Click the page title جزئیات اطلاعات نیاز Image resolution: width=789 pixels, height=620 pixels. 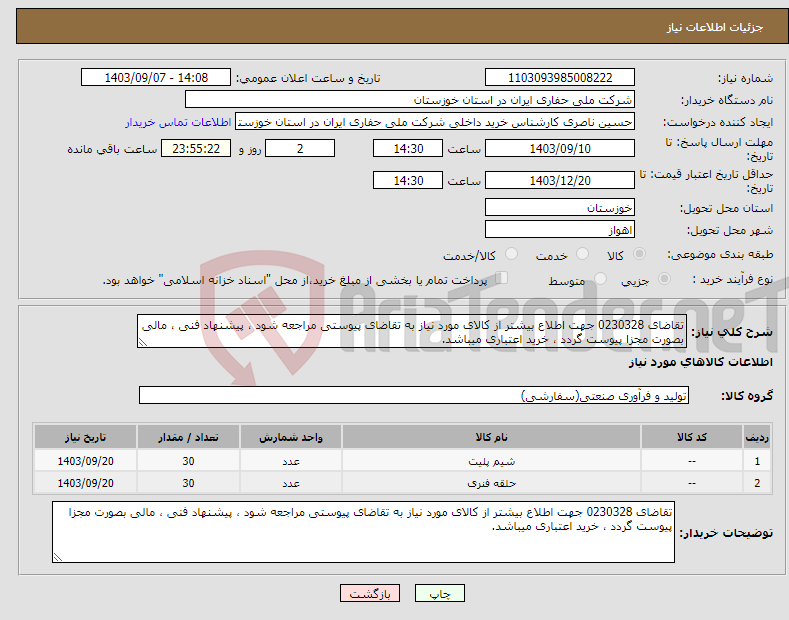click(x=715, y=27)
